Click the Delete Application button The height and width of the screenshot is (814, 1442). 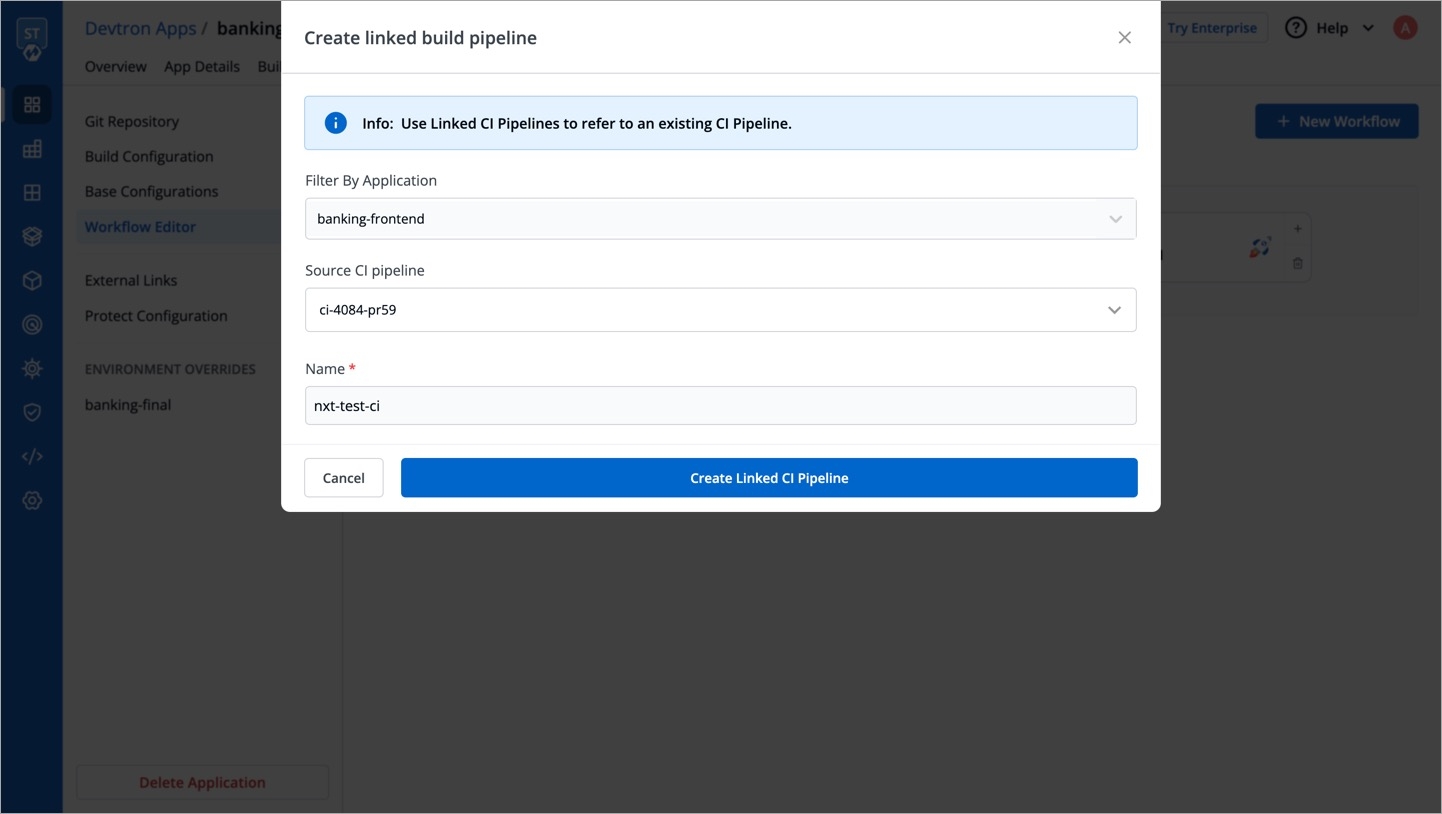click(x=202, y=783)
